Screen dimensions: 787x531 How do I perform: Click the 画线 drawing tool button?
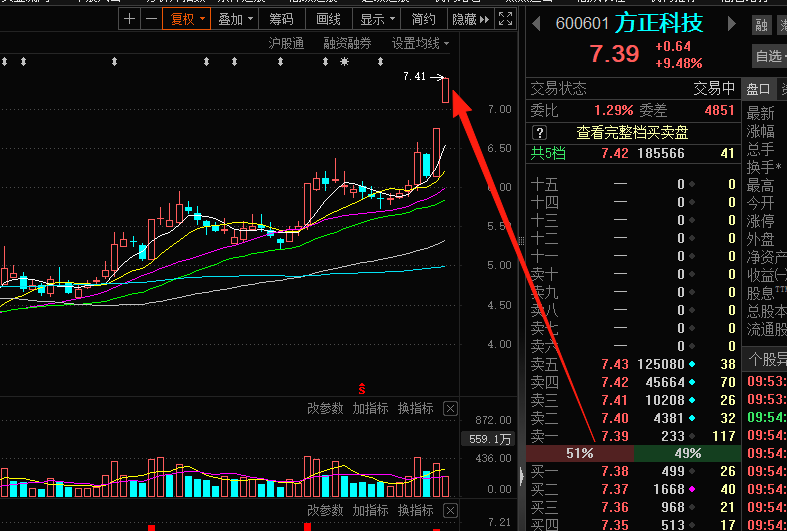pyautogui.click(x=328, y=20)
